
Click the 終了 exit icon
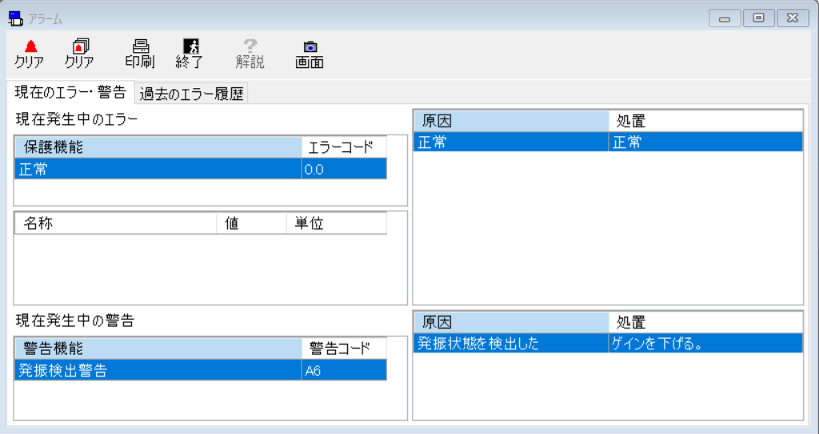pos(189,46)
